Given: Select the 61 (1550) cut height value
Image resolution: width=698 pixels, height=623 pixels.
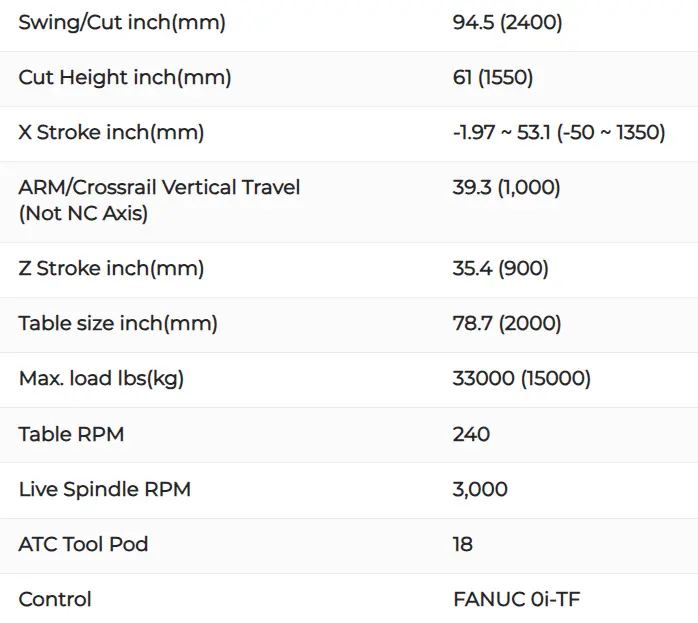Looking at the screenshot, I should tap(493, 77).
